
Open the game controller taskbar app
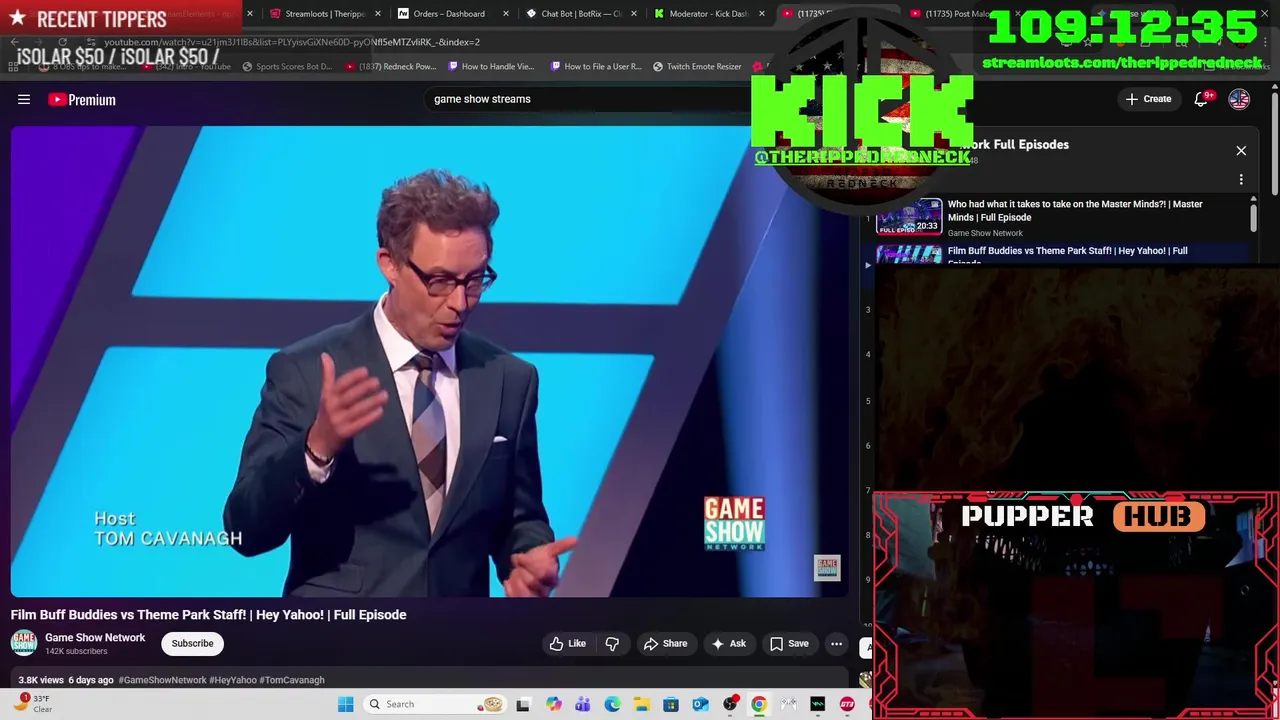(x=788, y=704)
